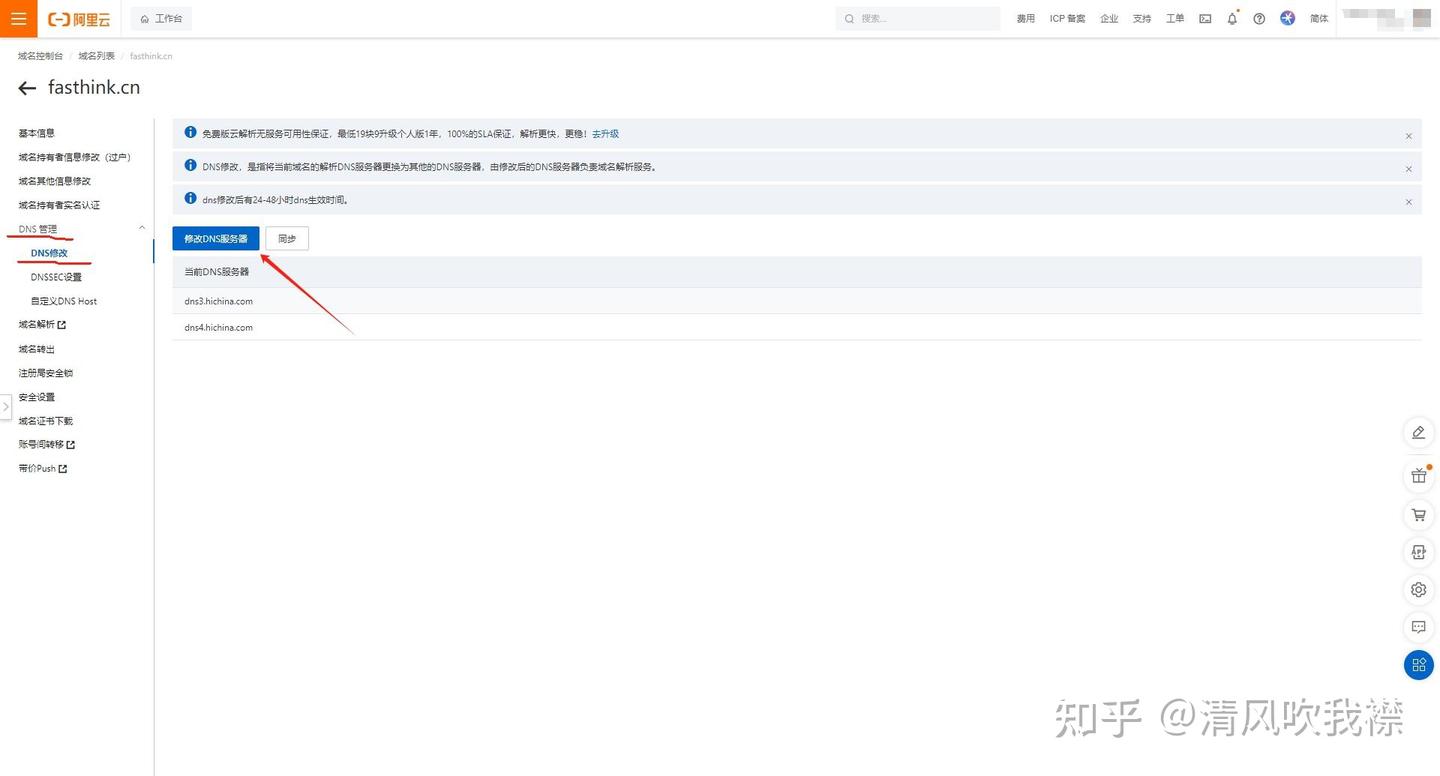Image resolution: width=1440 pixels, height=776 pixels.
Task: Open the gift box icon on right
Action: [1418, 476]
